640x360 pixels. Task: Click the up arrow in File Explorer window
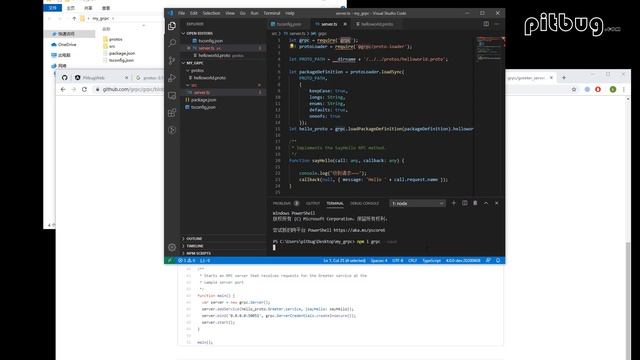(74, 18)
